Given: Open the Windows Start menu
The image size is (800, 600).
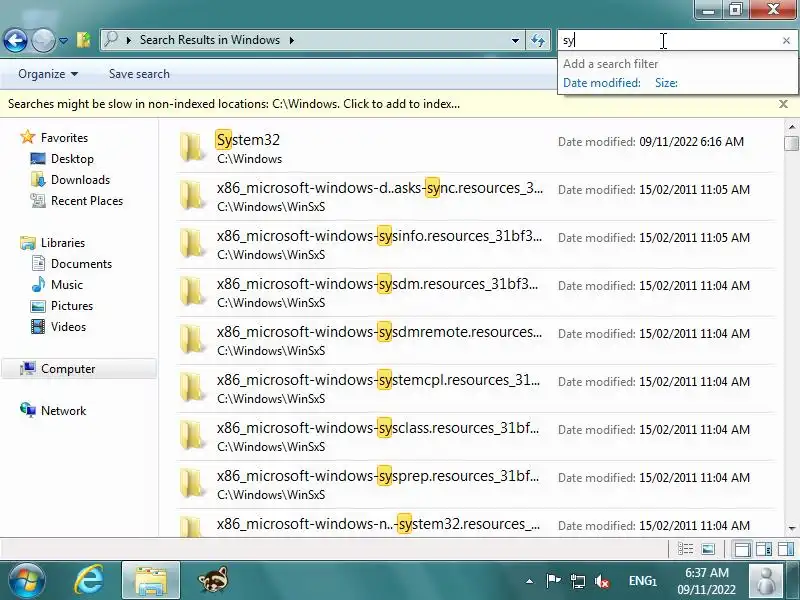Looking at the screenshot, I should tap(26, 580).
